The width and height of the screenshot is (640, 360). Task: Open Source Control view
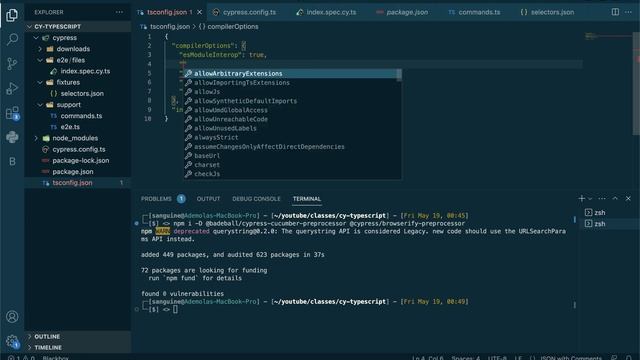point(12,63)
